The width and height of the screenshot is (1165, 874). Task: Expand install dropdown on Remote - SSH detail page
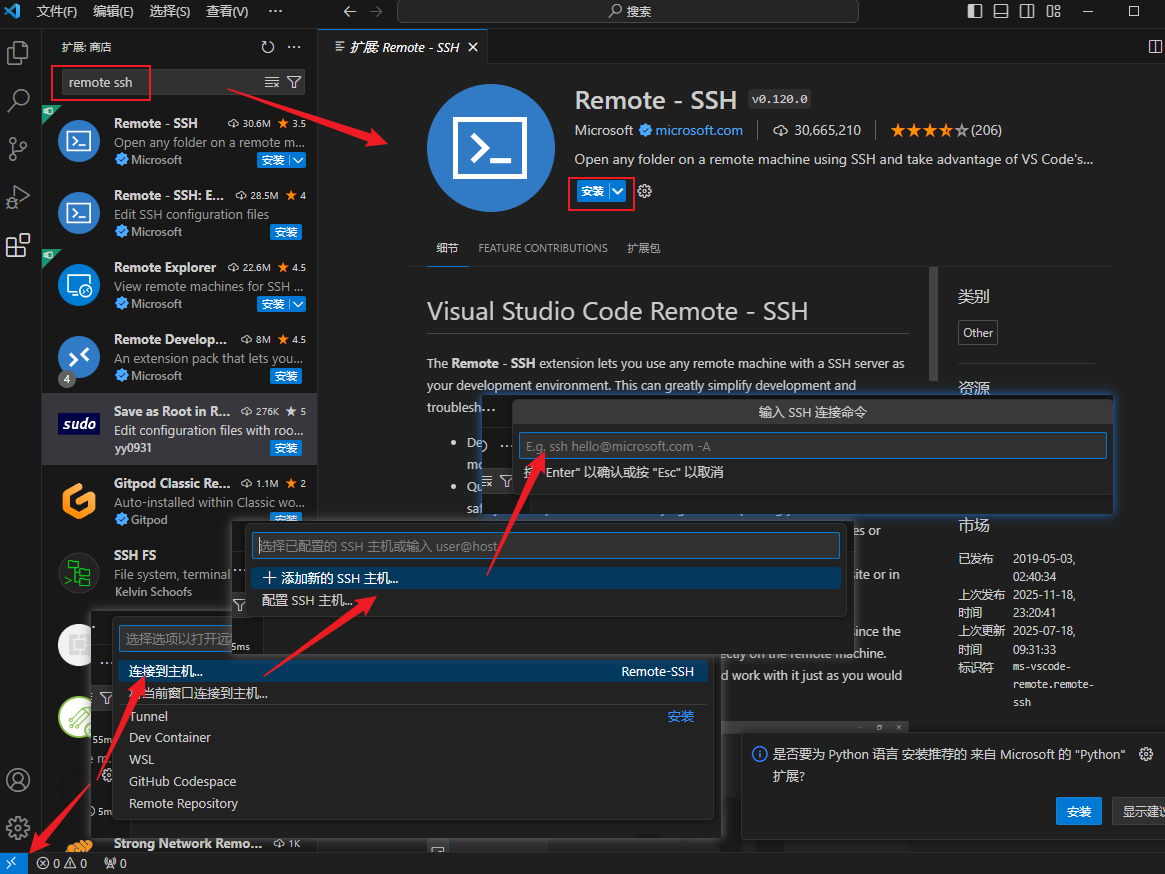coord(617,191)
